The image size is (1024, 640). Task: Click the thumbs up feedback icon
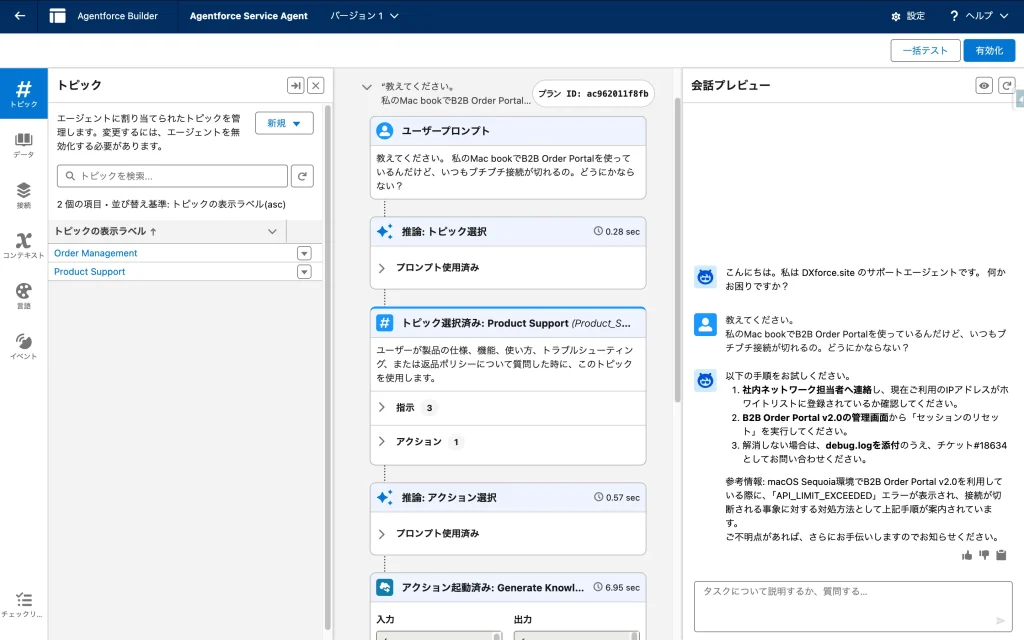click(x=966, y=555)
